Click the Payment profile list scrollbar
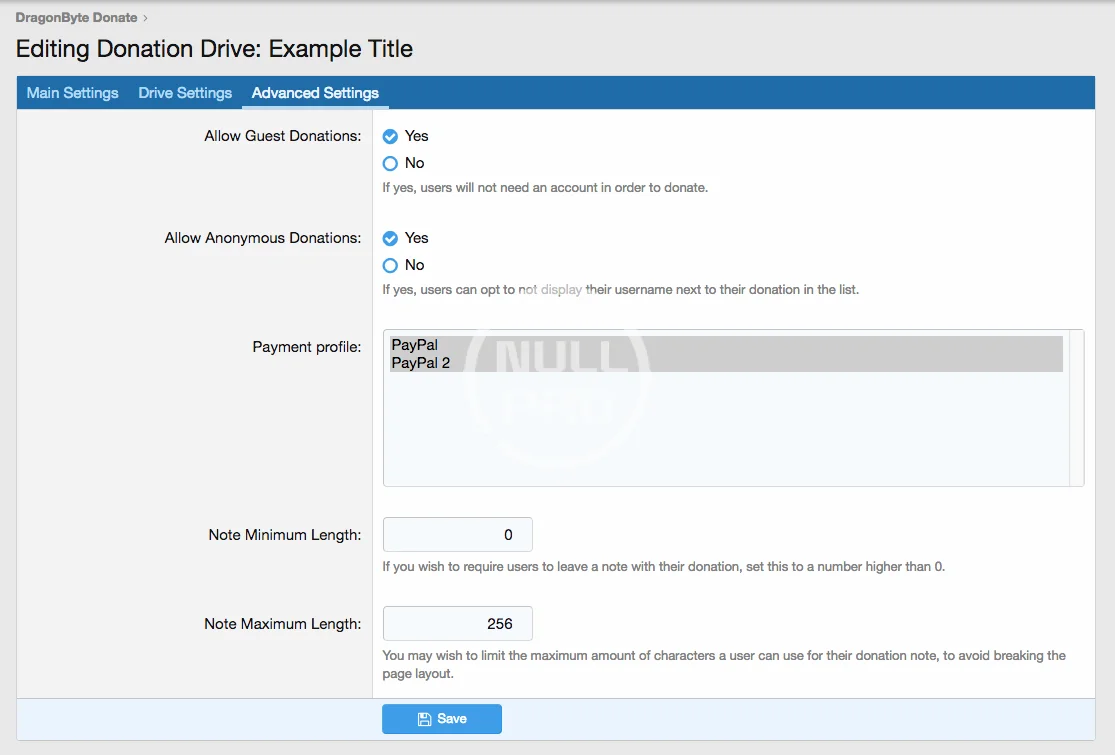The image size is (1115, 755). pyautogui.click(x=1076, y=408)
